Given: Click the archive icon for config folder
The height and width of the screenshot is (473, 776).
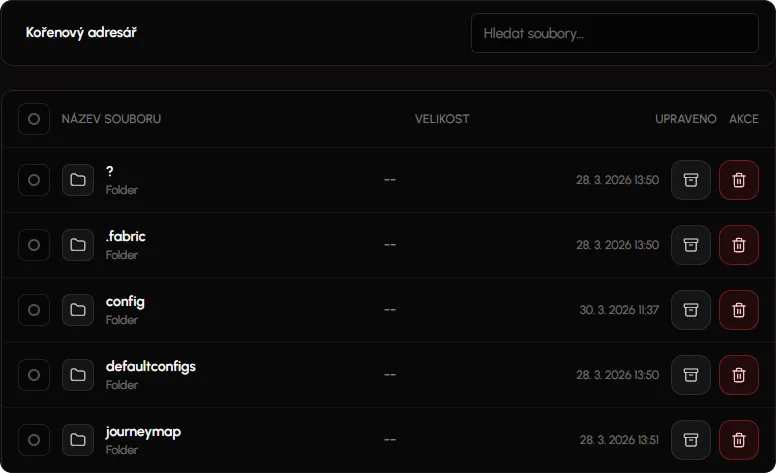Looking at the screenshot, I should click(x=690, y=310).
